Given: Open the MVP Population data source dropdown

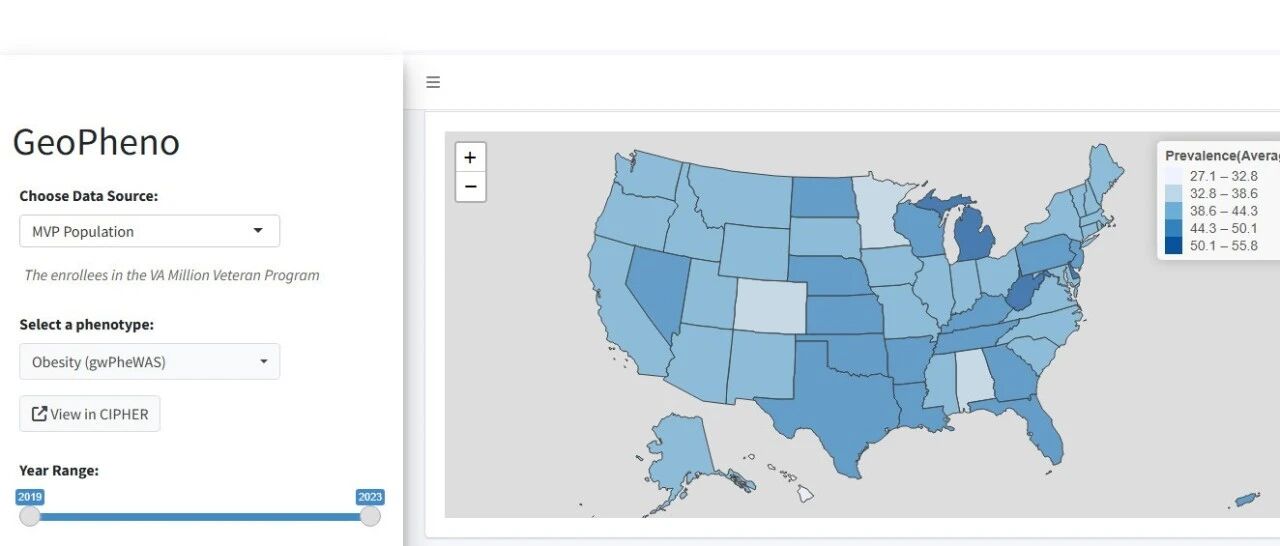Looking at the screenshot, I should click(x=149, y=231).
